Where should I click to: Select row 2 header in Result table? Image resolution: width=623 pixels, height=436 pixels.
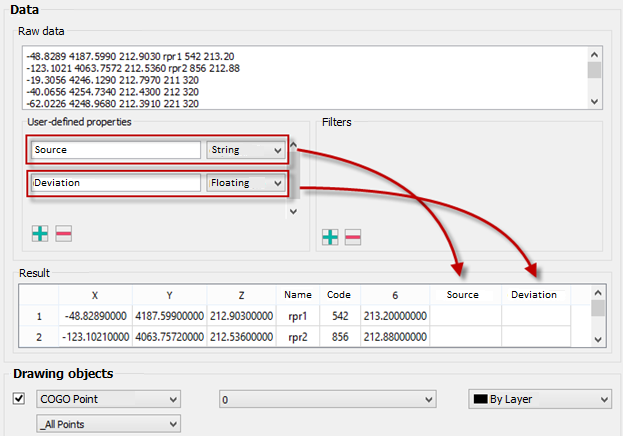coord(40,338)
